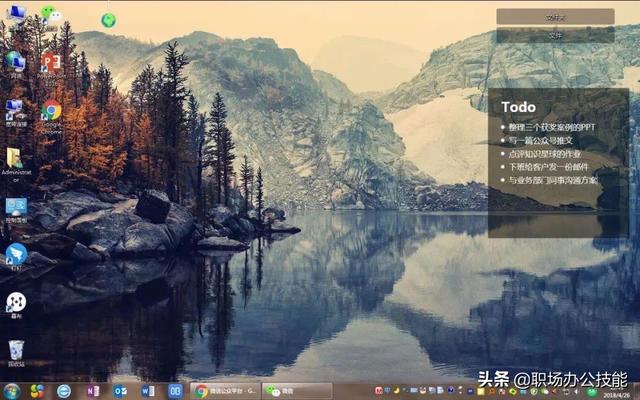Launch Word from the taskbar
This screenshot has height=400, width=640.
coord(147,391)
